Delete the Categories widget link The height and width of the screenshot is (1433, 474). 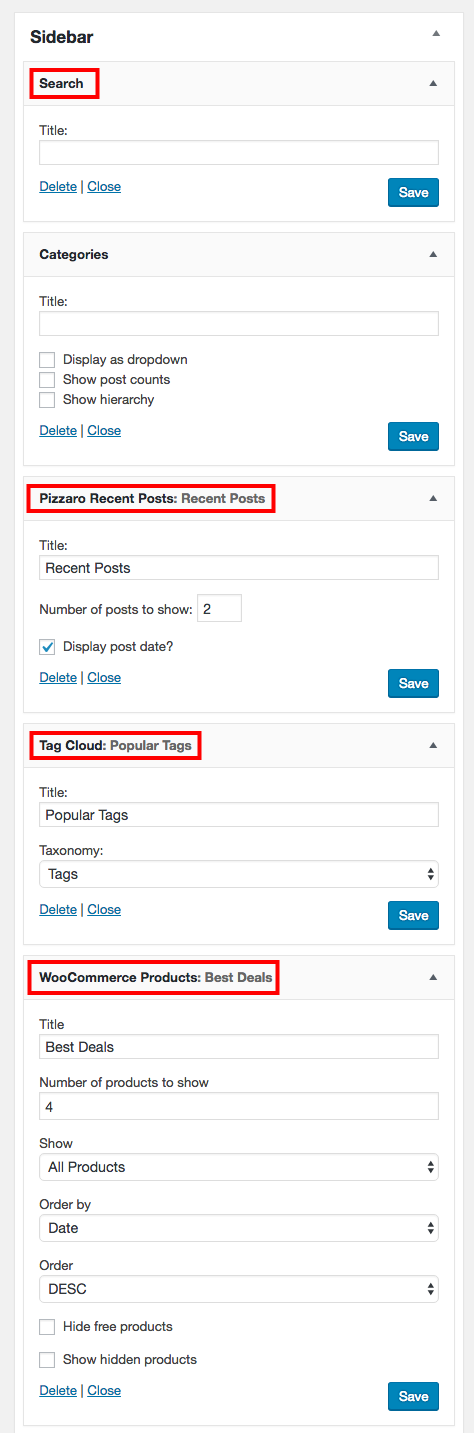pyautogui.click(x=58, y=431)
